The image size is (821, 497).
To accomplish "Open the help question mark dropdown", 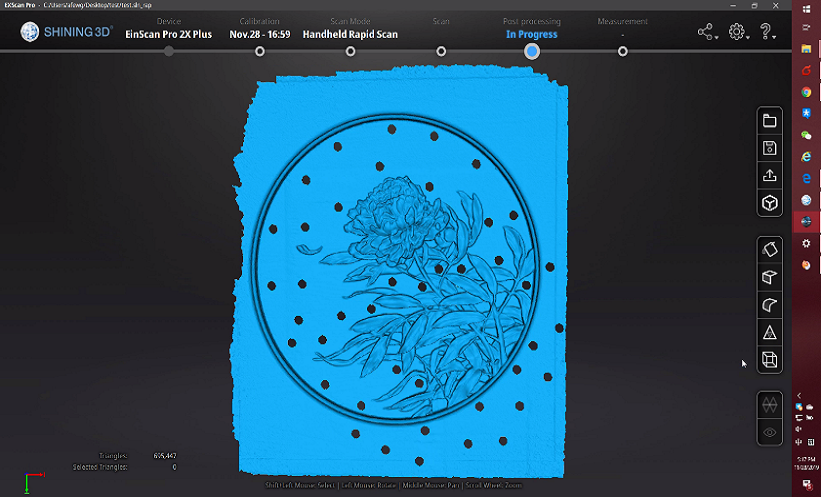I will coord(767,32).
